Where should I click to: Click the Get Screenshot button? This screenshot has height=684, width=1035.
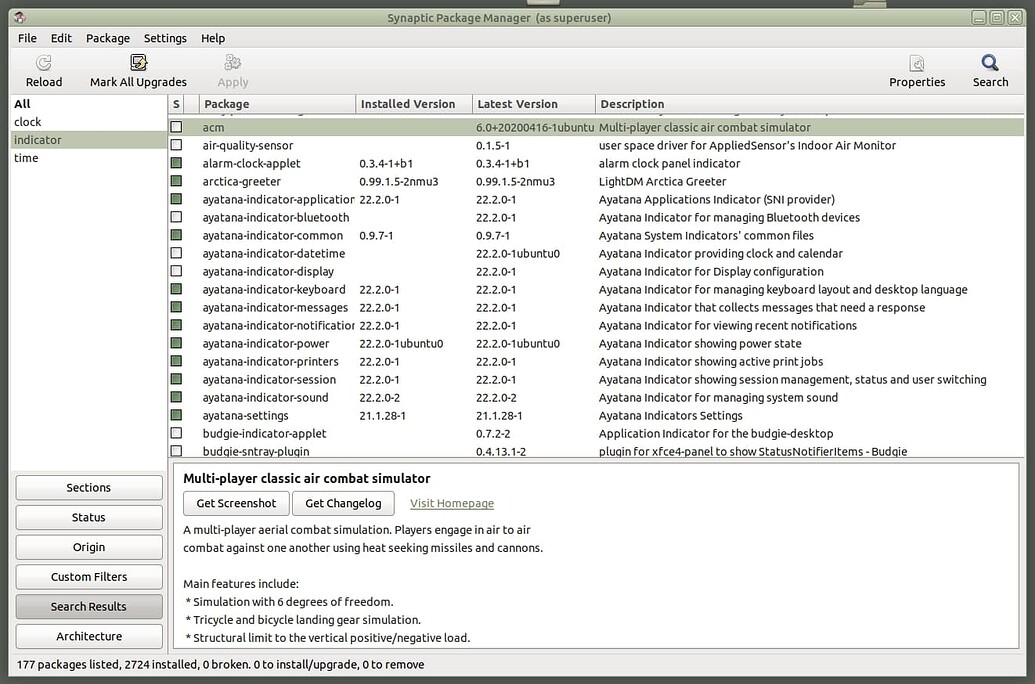pyautogui.click(x=235, y=503)
